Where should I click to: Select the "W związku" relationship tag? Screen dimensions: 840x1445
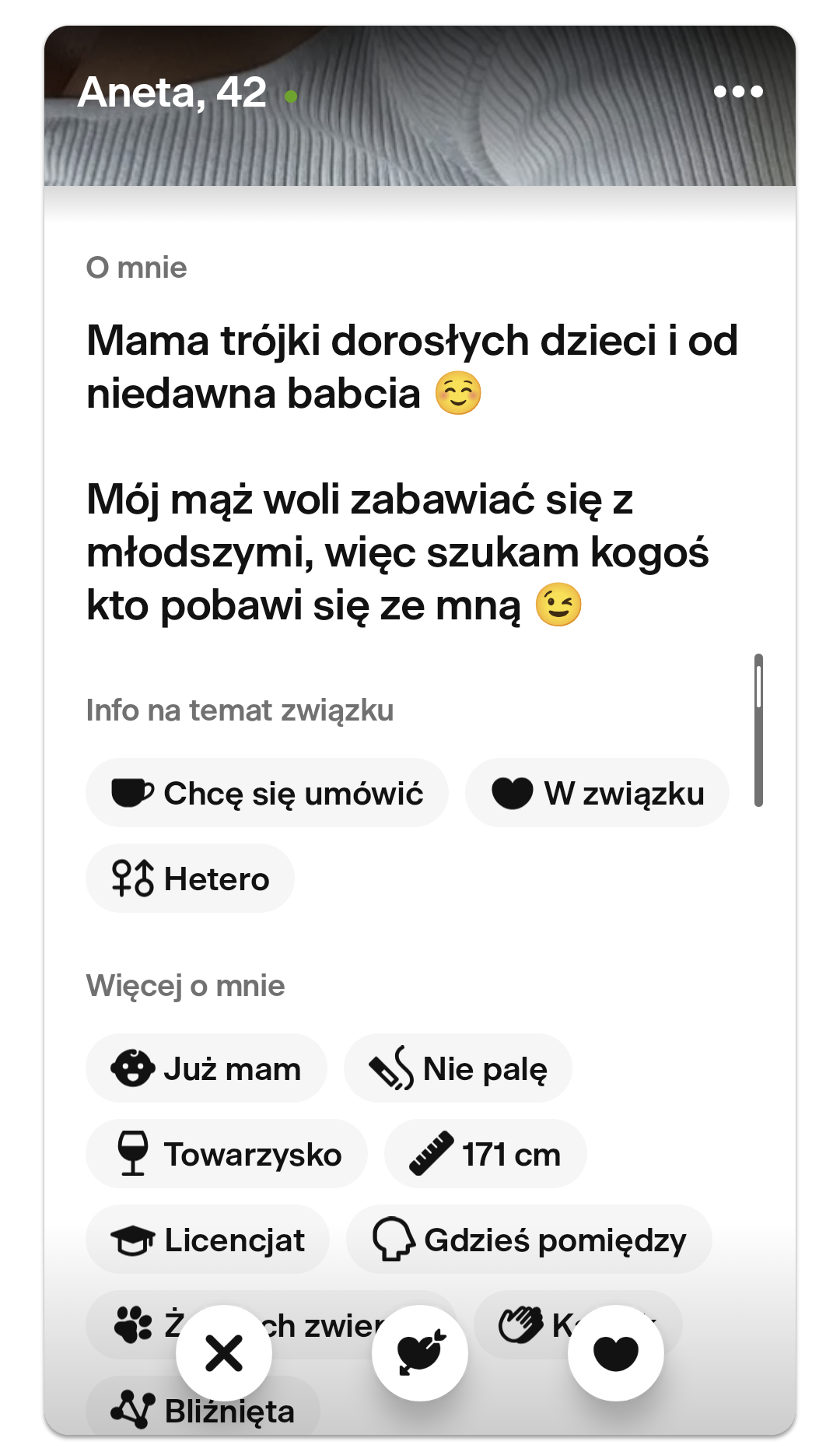(597, 793)
